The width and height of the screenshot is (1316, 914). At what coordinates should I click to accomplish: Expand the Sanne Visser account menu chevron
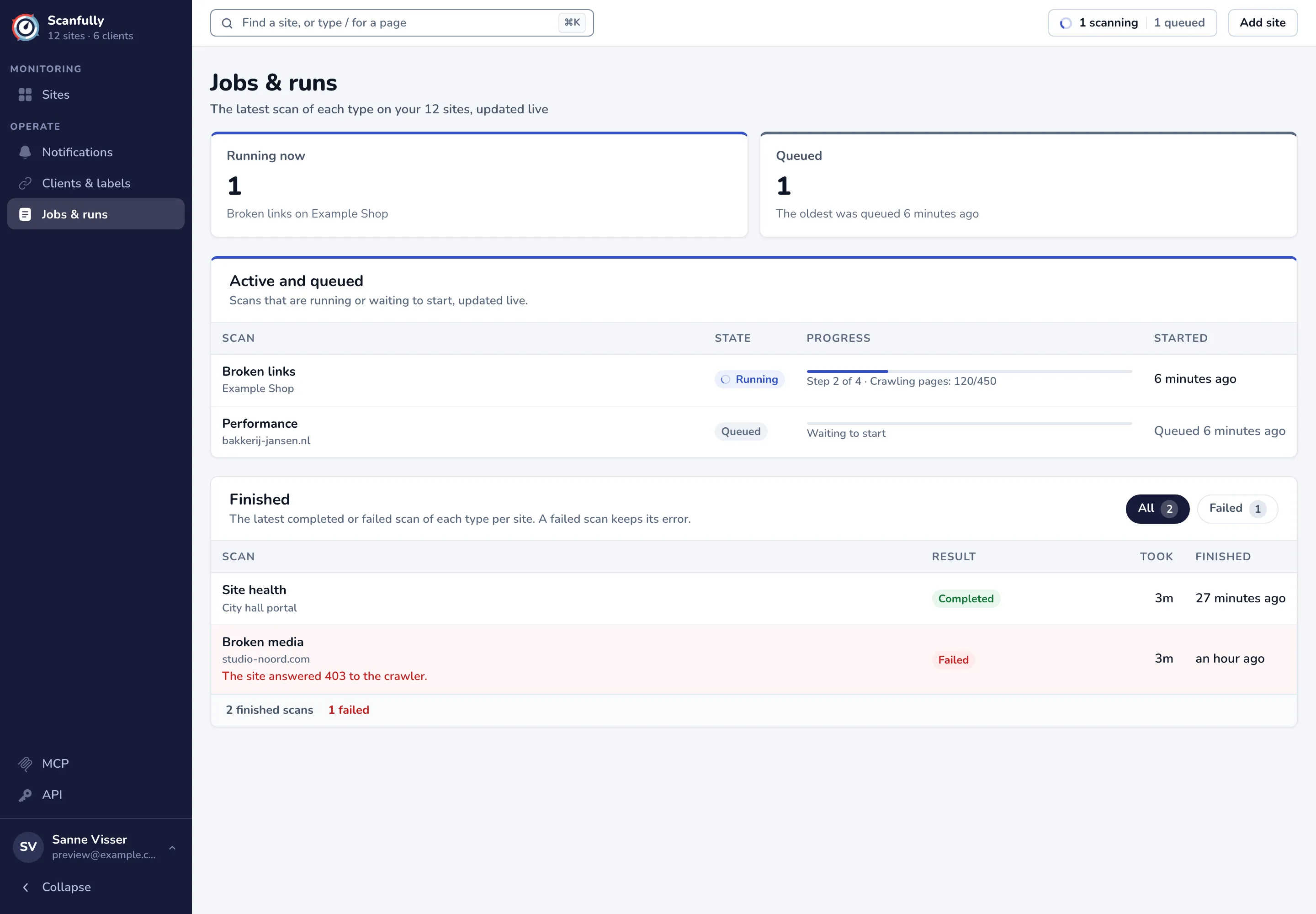click(172, 848)
